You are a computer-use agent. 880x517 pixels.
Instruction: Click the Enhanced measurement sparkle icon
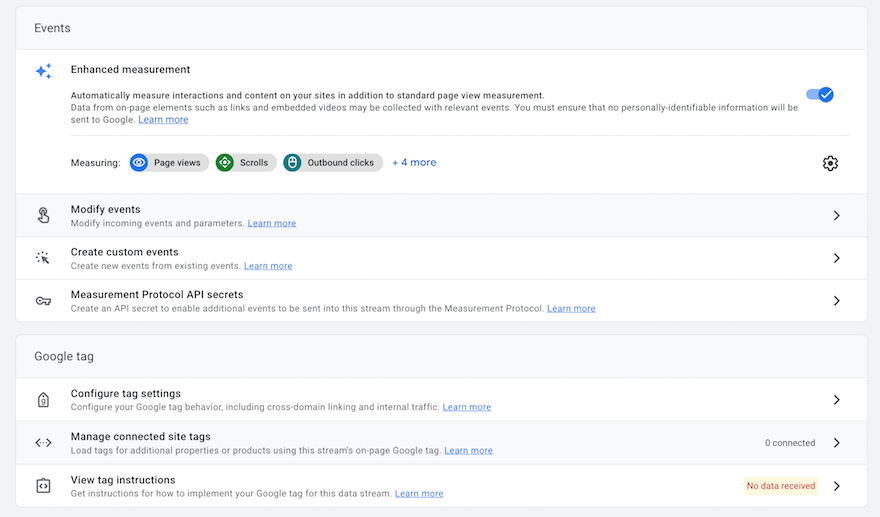(x=43, y=71)
